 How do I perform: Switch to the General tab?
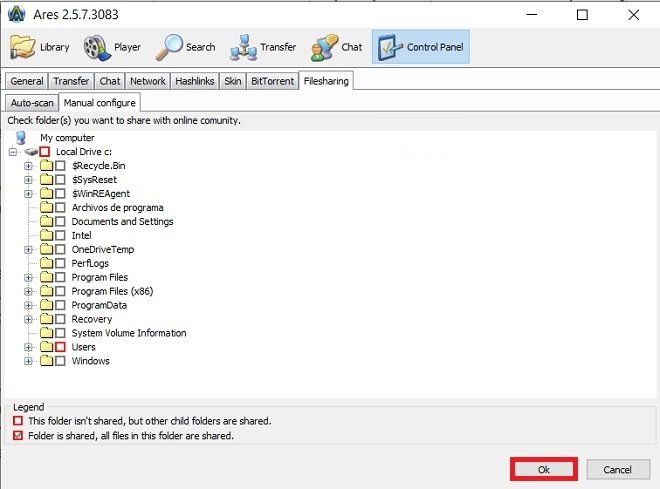27,81
